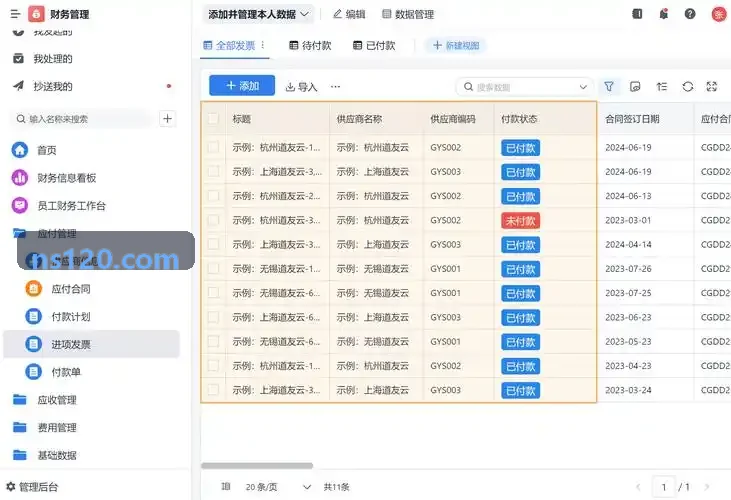Click 未付款 red status tag

tap(521, 220)
